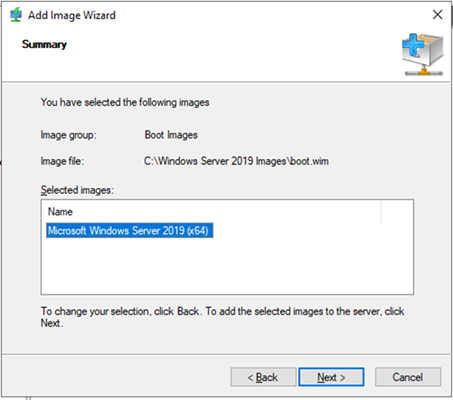Click the blank column header right of Name

pos(397,212)
